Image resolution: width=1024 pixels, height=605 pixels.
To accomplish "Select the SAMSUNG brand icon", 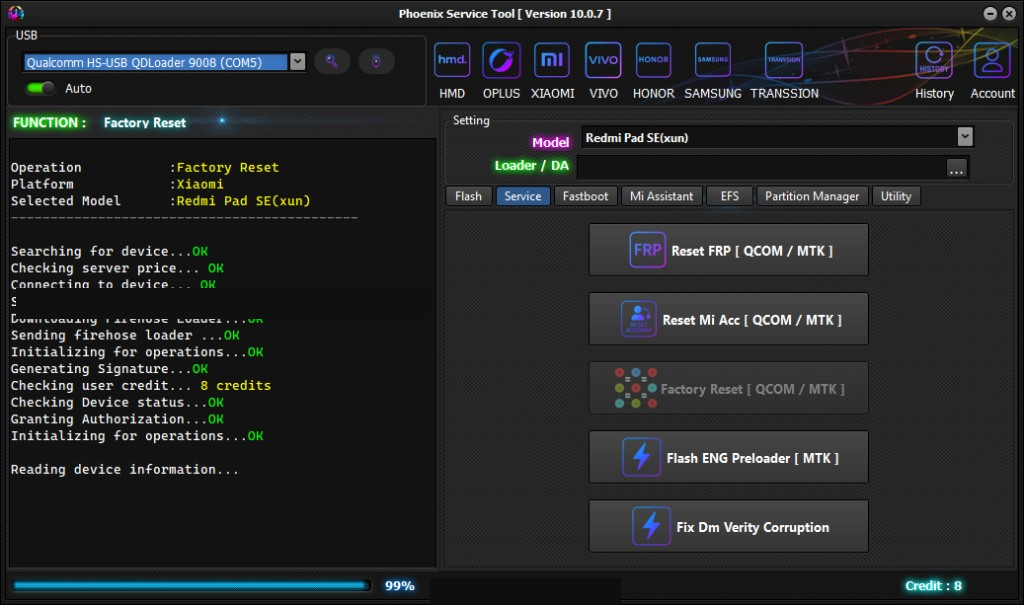I will pos(712,61).
